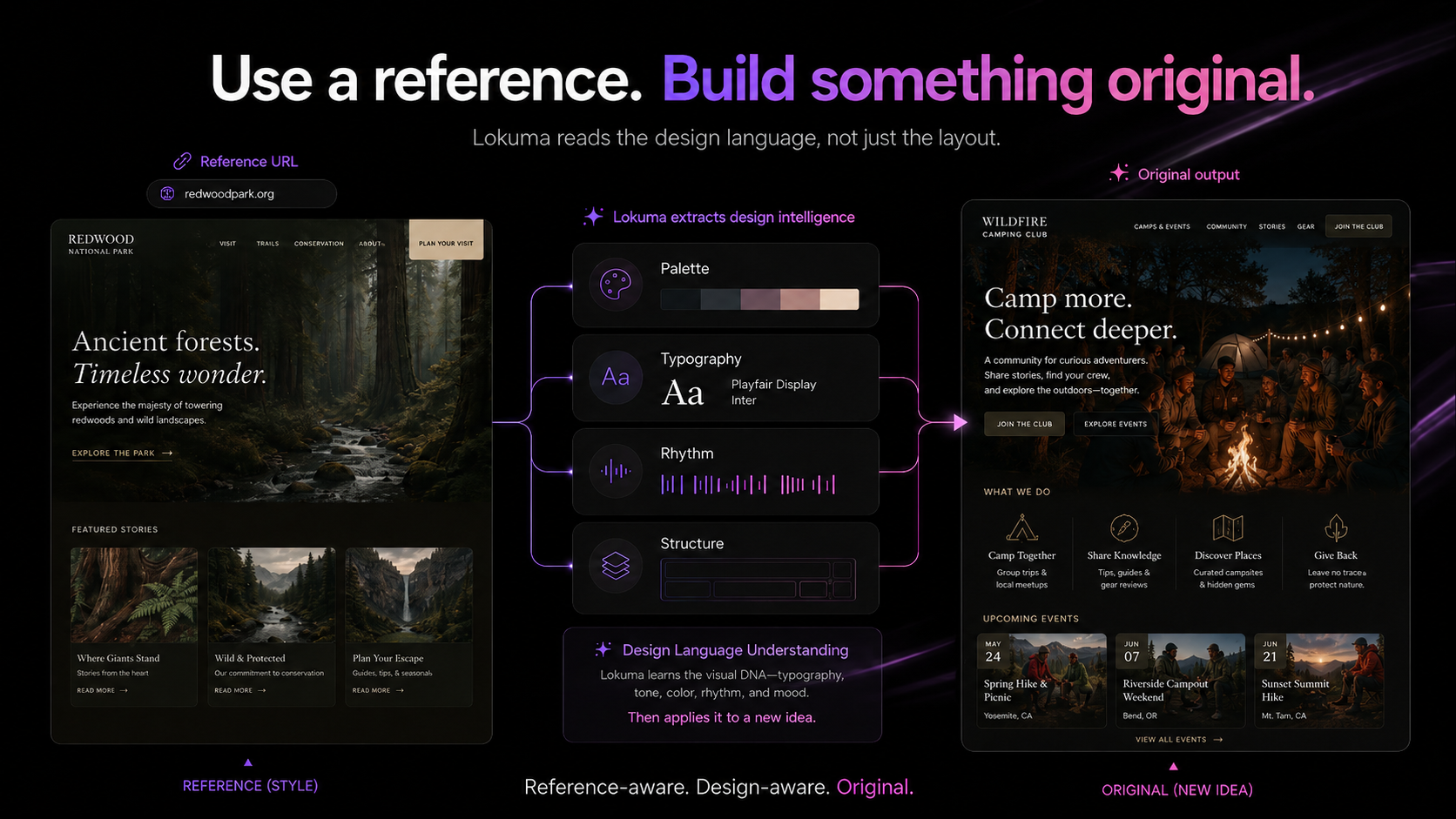Open the Where Giants Stand story thumbnail
The height and width of the screenshot is (819, 1456).
(x=134, y=595)
